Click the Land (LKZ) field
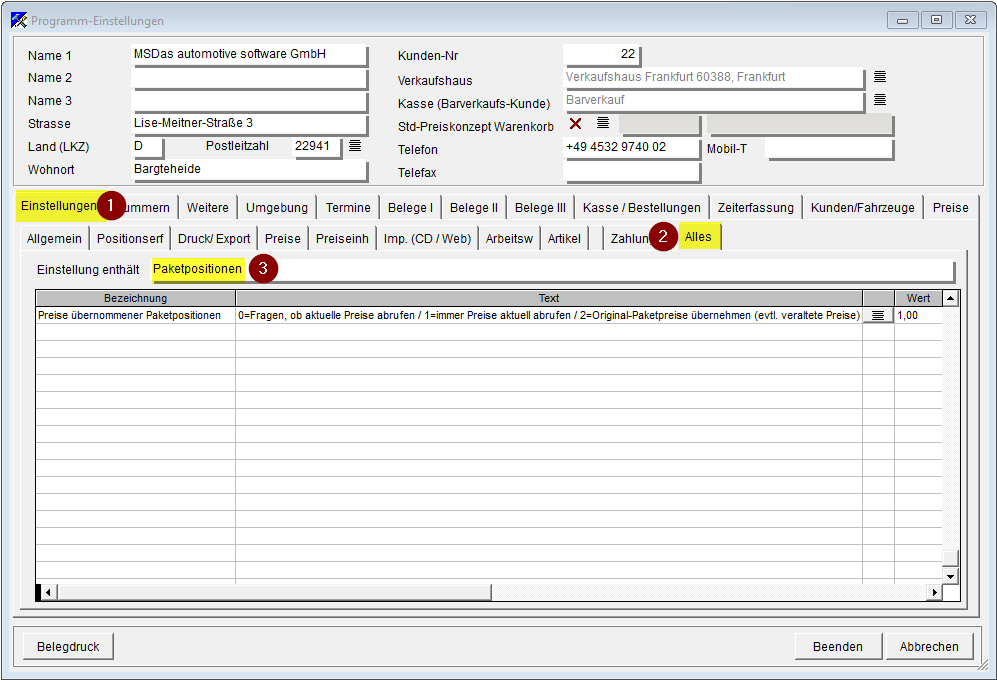 (148, 147)
